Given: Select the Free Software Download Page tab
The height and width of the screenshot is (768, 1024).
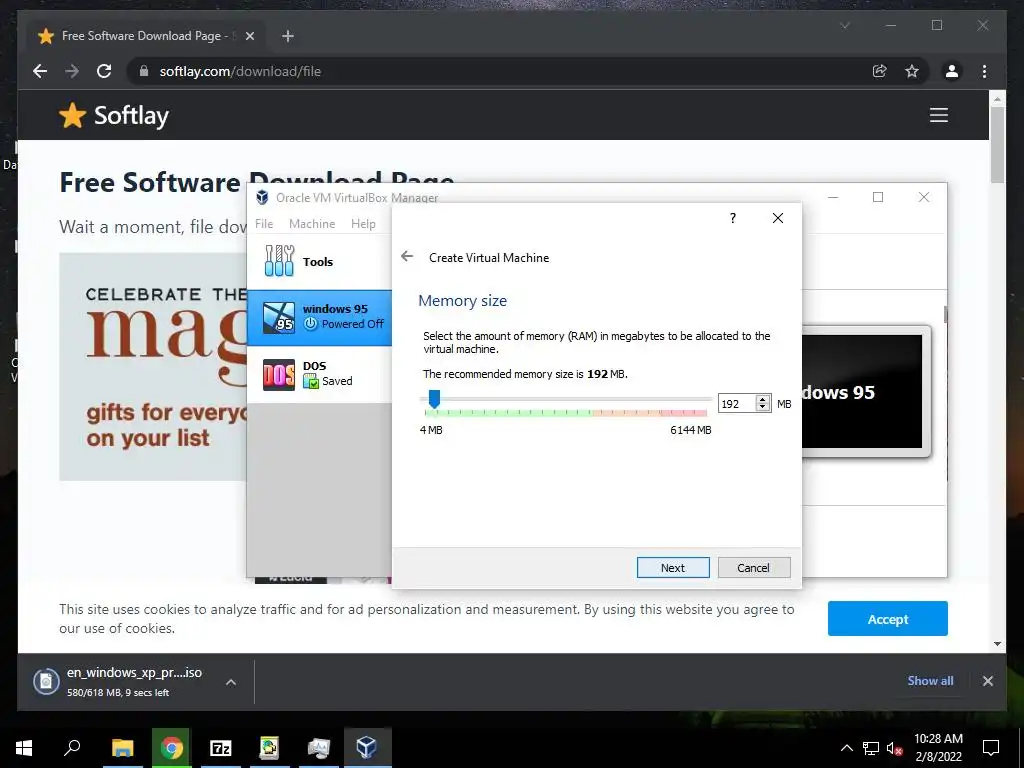Looking at the screenshot, I should coord(146,36).
